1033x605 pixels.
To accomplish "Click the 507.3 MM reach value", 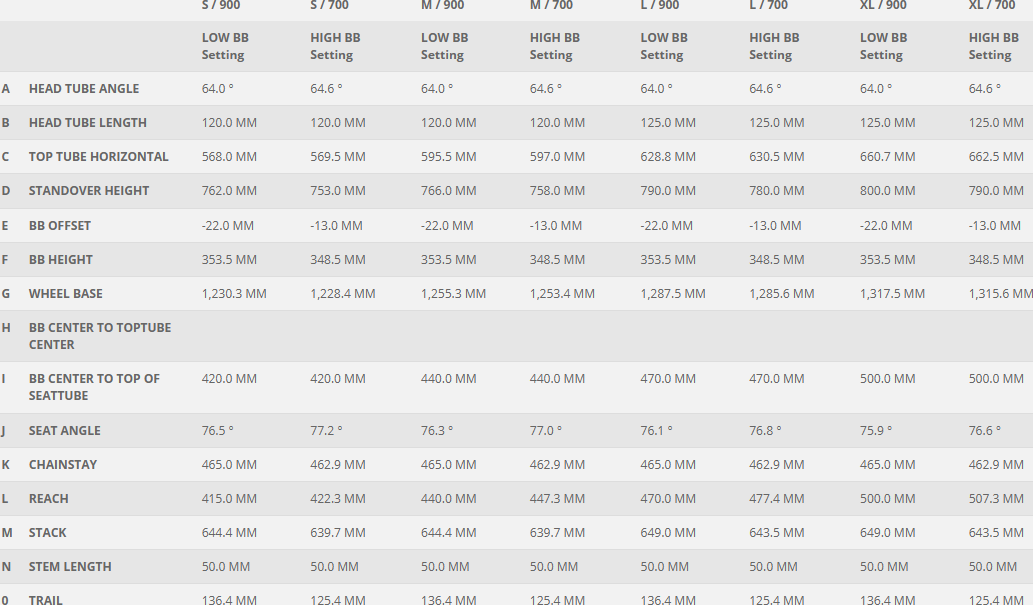I will pyautogui.click(x=996, y=499).
